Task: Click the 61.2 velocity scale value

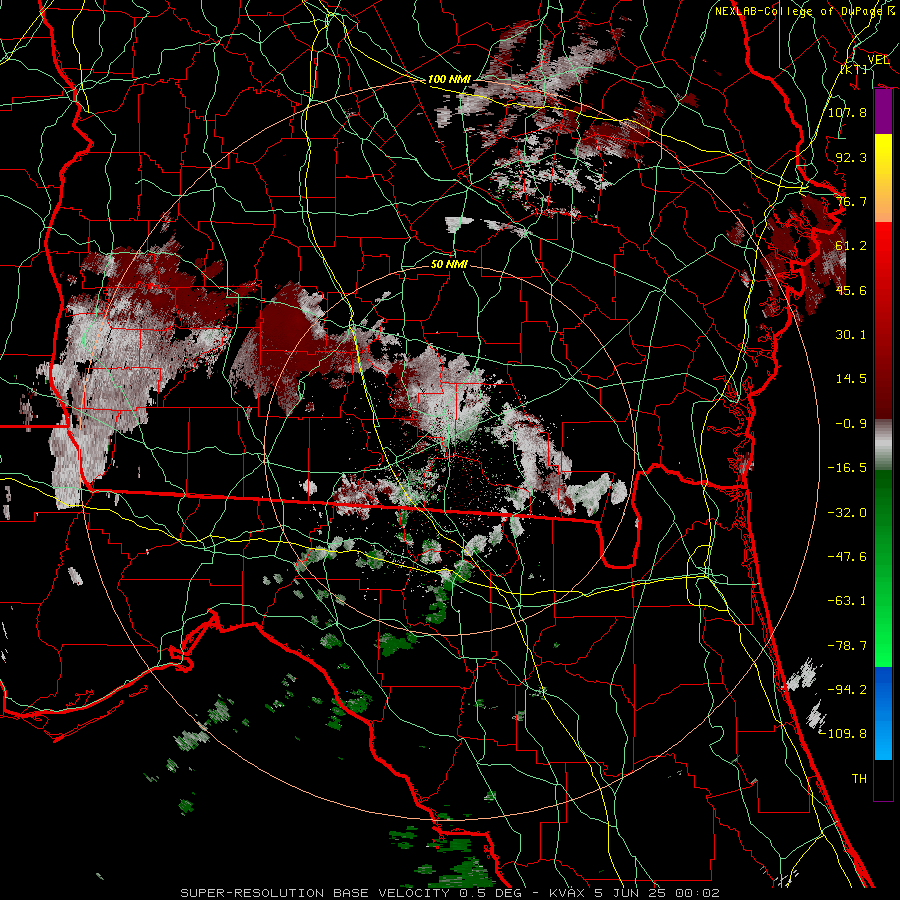Action: pyautogui.click(x=851, y=246)
